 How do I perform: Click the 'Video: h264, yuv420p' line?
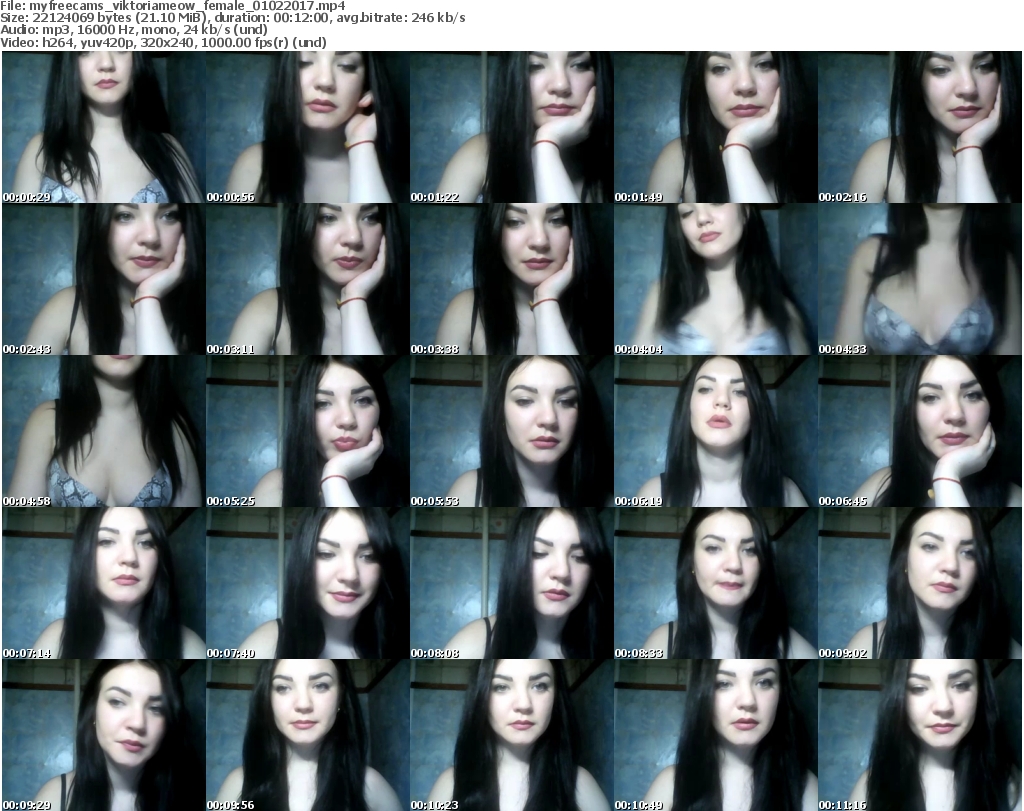(x=163, y=42)
